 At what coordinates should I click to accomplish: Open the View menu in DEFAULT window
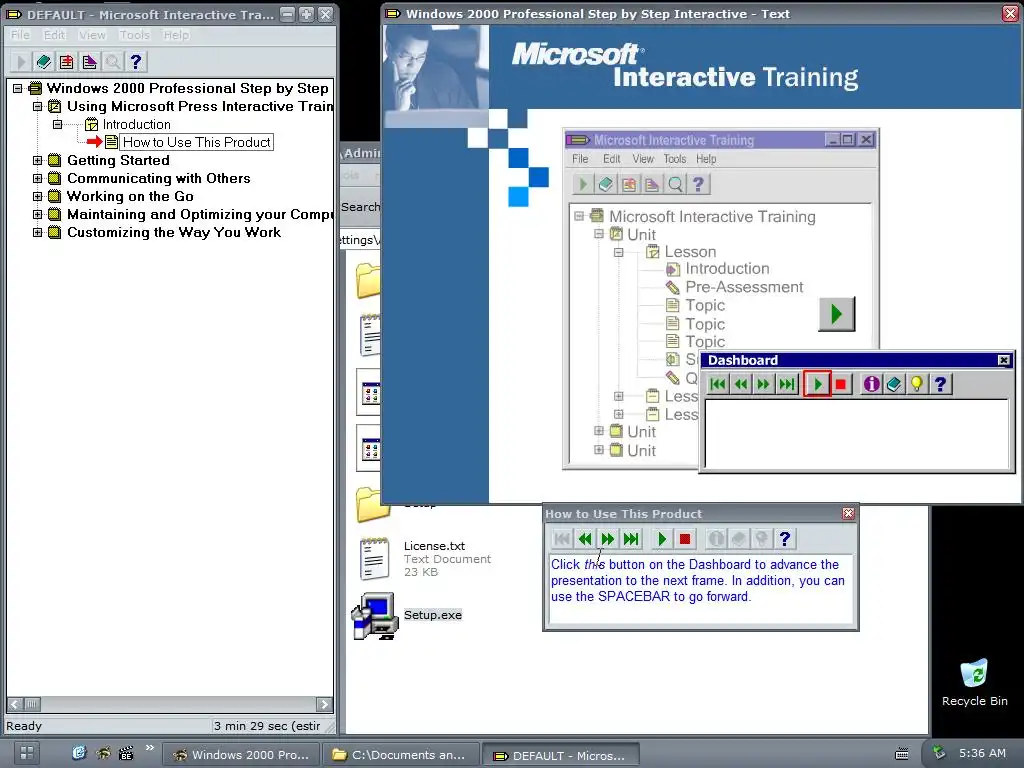coord(92,35)
